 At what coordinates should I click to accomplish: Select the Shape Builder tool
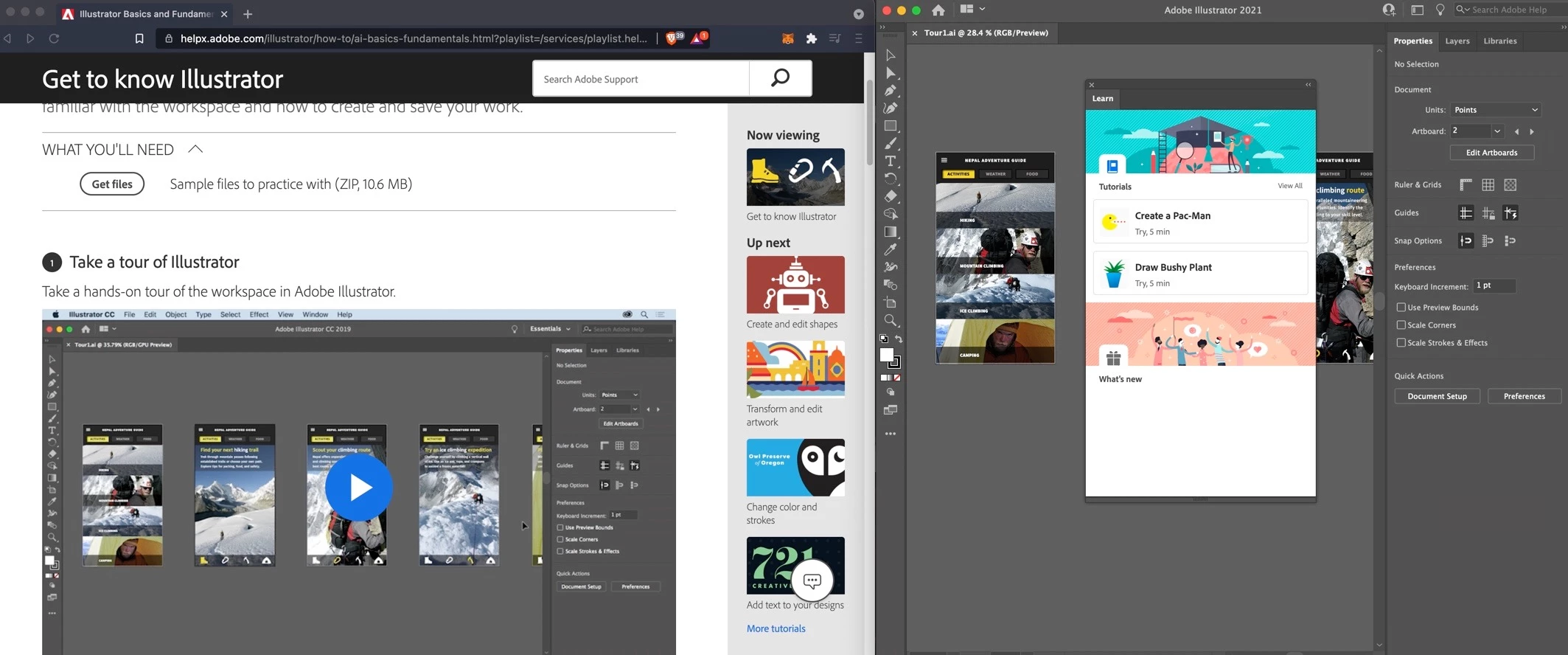click(891, 215)
